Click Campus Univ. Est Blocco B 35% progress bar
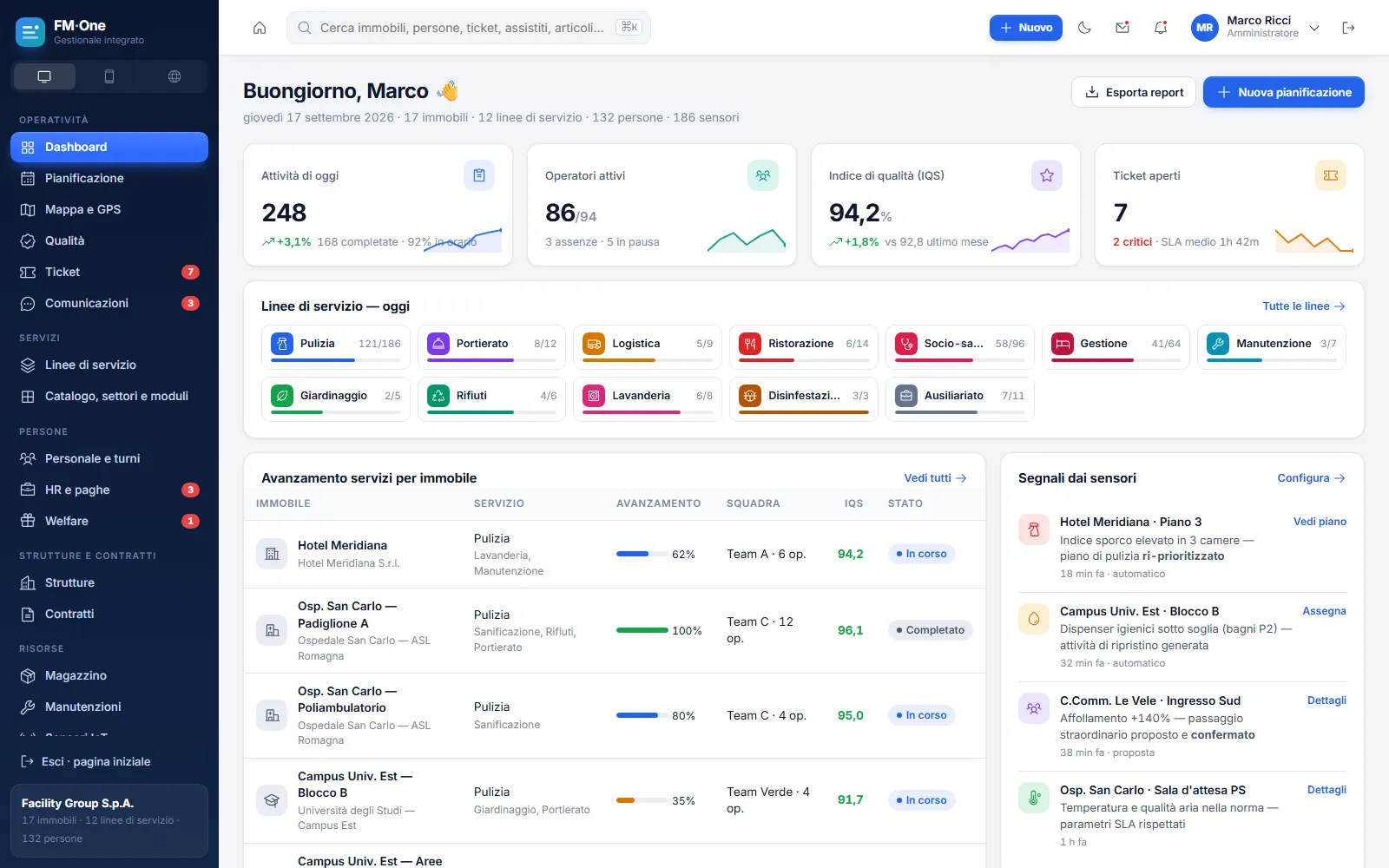The width and height of the screenshot is (1389, 868). click(642, 800)
